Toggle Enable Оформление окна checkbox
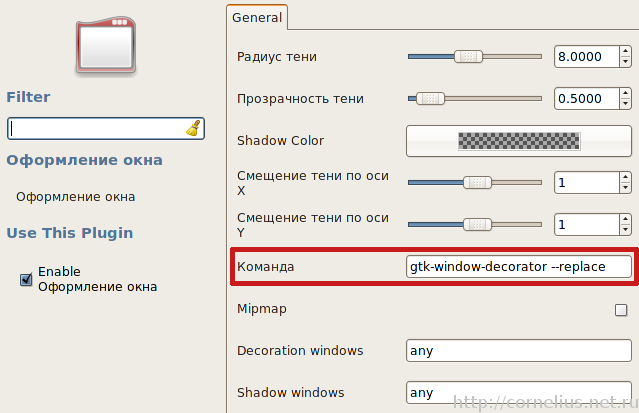The width and height of the screenshot is (639, 413). 26,279
